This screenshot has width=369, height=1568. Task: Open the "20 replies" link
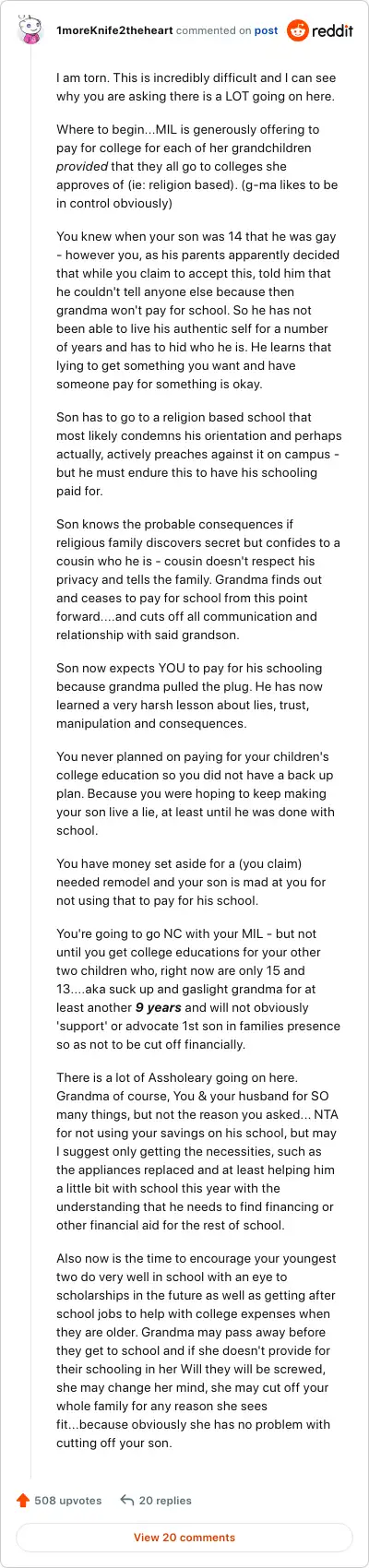point(165,1501)
